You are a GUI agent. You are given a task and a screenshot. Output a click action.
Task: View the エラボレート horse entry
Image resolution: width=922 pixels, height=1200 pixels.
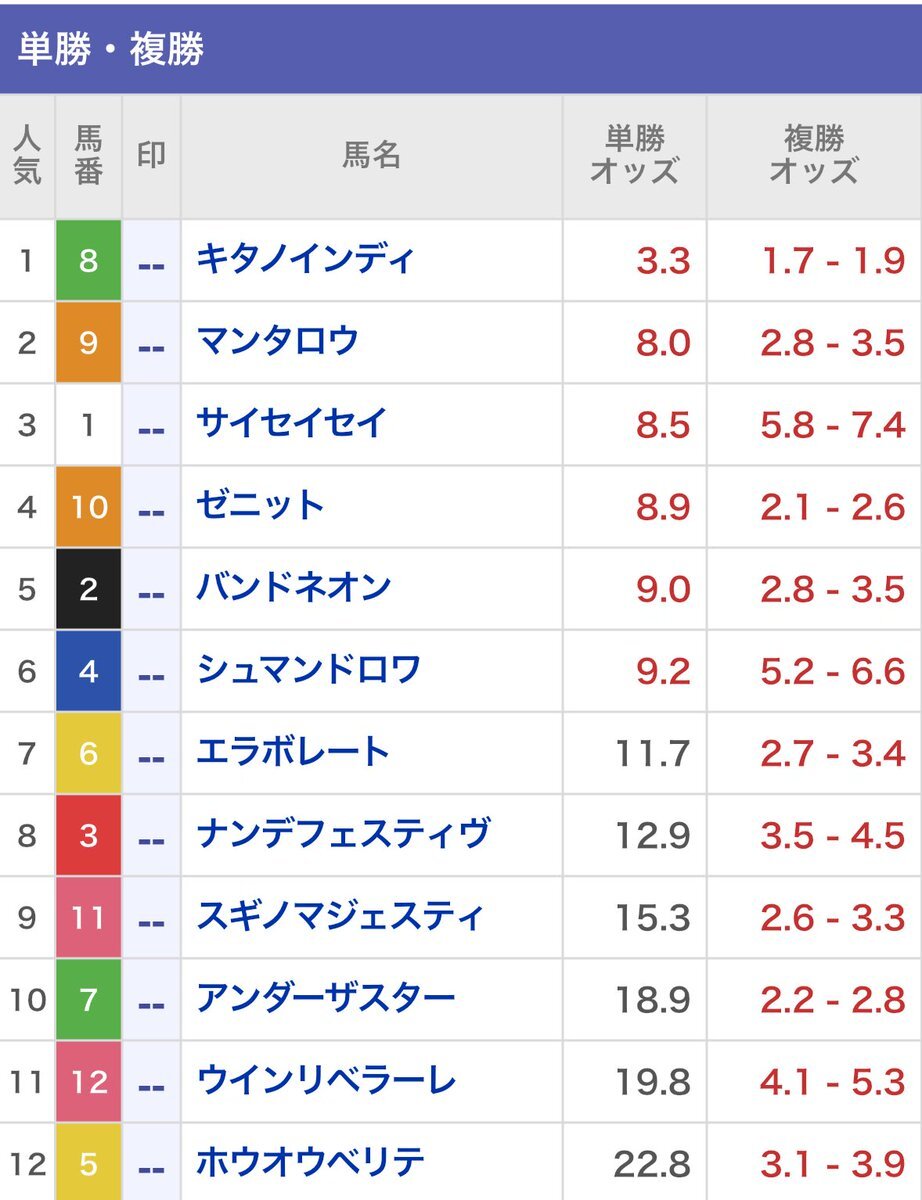pyautogui.click(x=293, y=752)
